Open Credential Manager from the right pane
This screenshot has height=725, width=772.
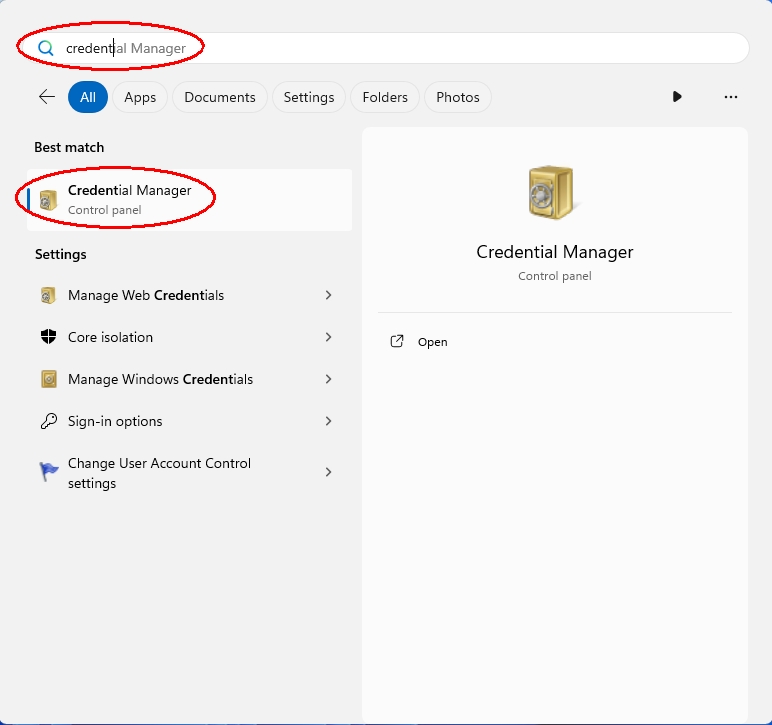[432, 342]
